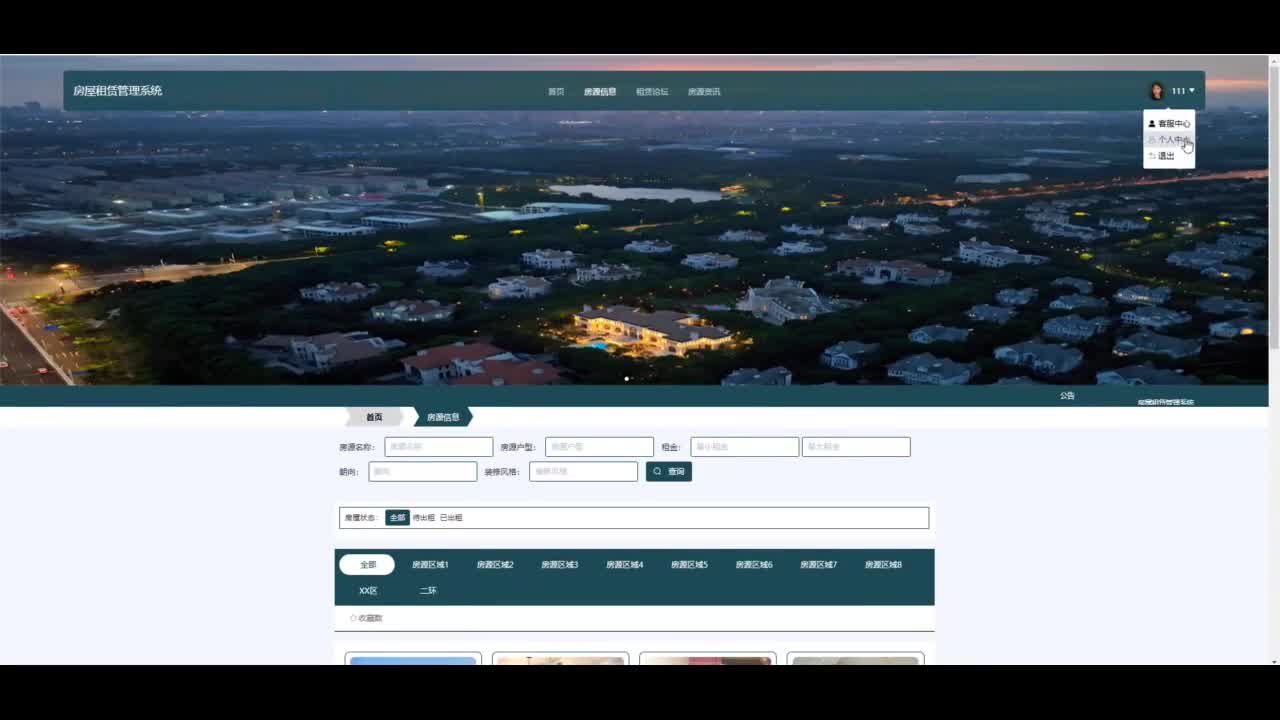This screenshot has height=720, width=1280.
Task: Expand the 111 user dropdown arrow
Action: (x=1192, y=91)
